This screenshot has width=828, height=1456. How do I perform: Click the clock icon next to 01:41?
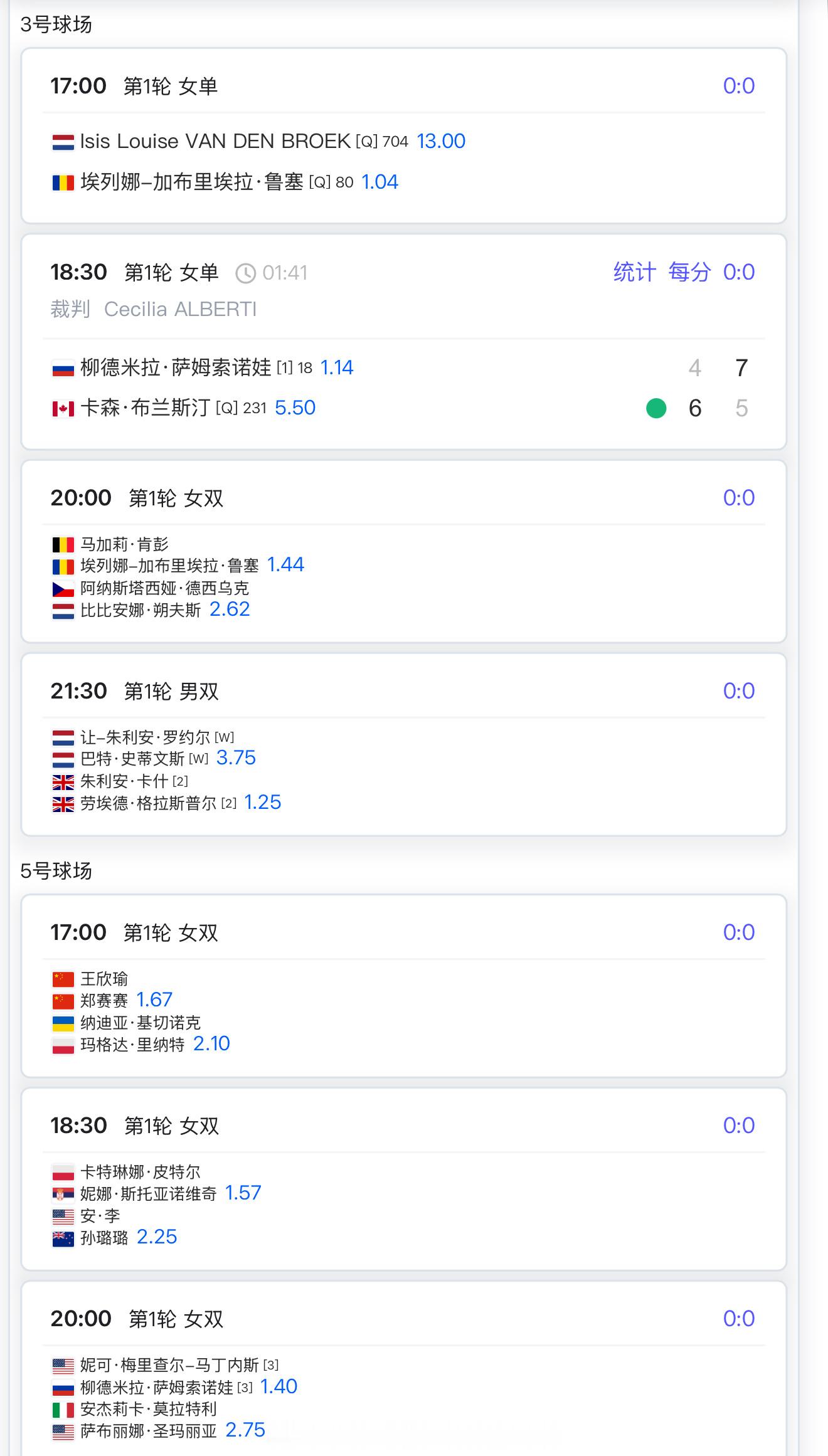(x=245, y=273)
